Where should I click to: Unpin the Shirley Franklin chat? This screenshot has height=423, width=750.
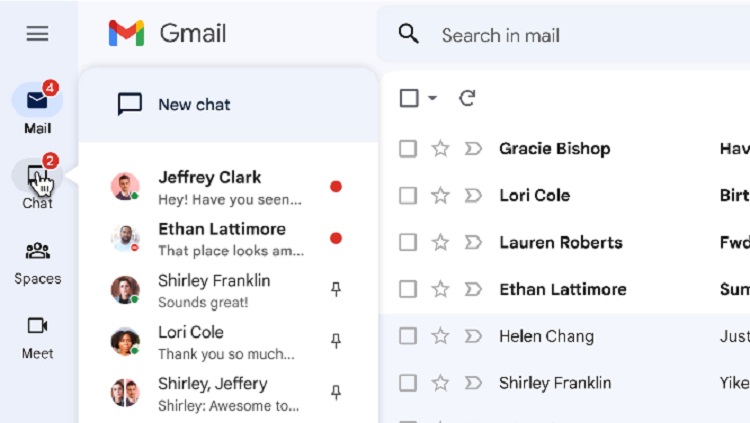(x=336, y=289)
